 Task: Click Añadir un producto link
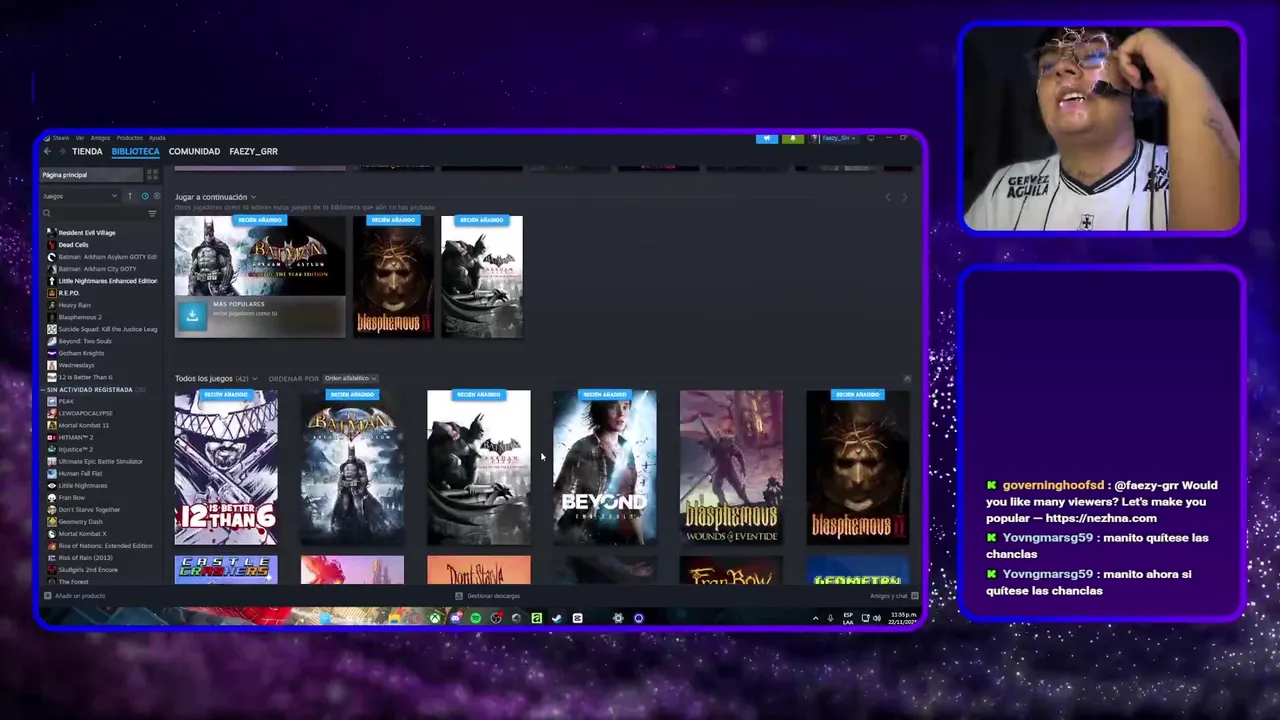pos(76,596)
